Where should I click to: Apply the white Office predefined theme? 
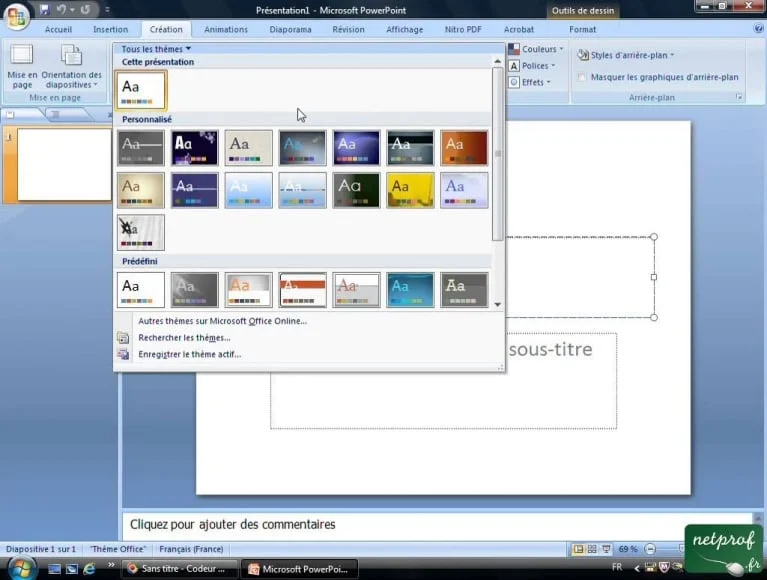[141, 290]
